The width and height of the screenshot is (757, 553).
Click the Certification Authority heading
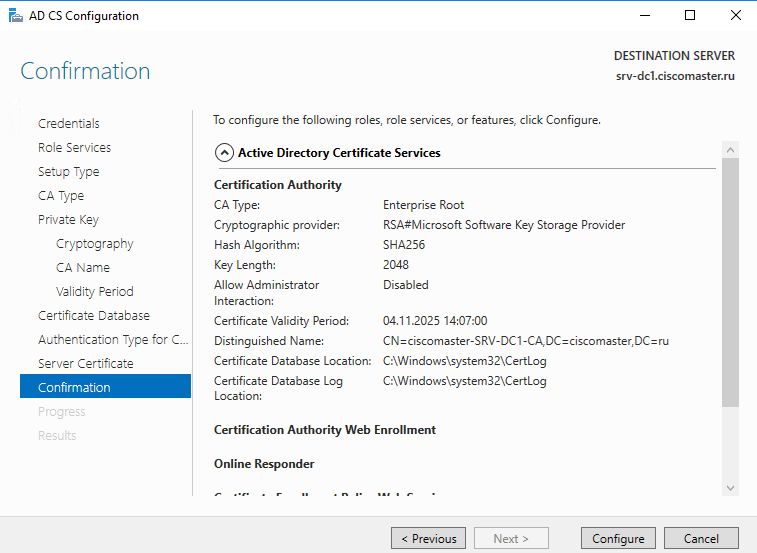click(x=278, y=185)
